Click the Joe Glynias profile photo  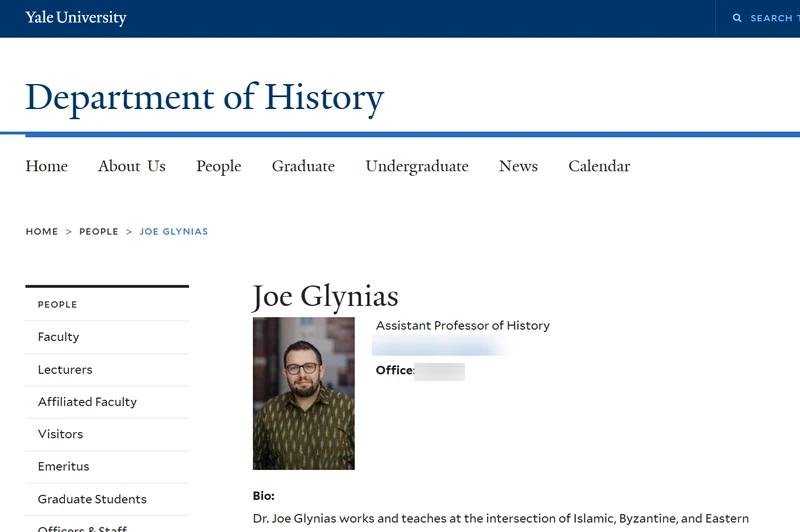(x=304, y=393)
